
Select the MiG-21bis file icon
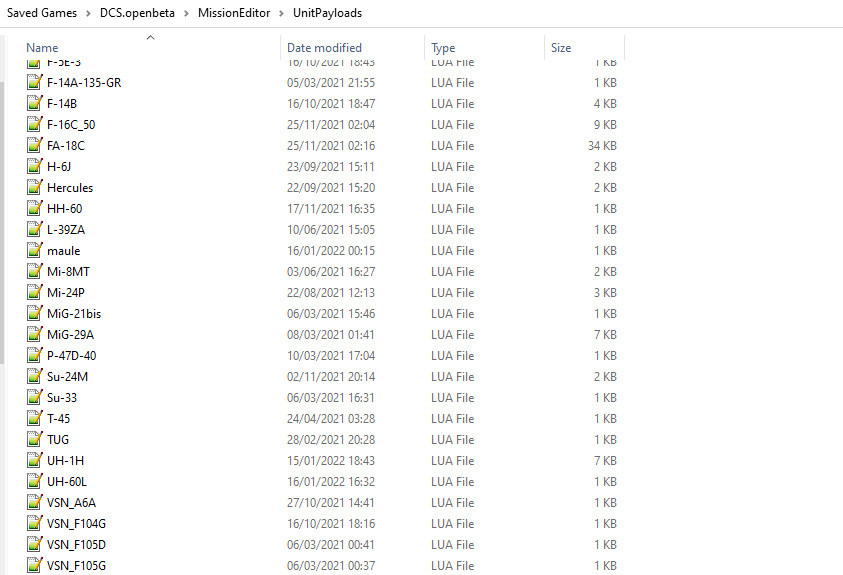coord(34,313)
